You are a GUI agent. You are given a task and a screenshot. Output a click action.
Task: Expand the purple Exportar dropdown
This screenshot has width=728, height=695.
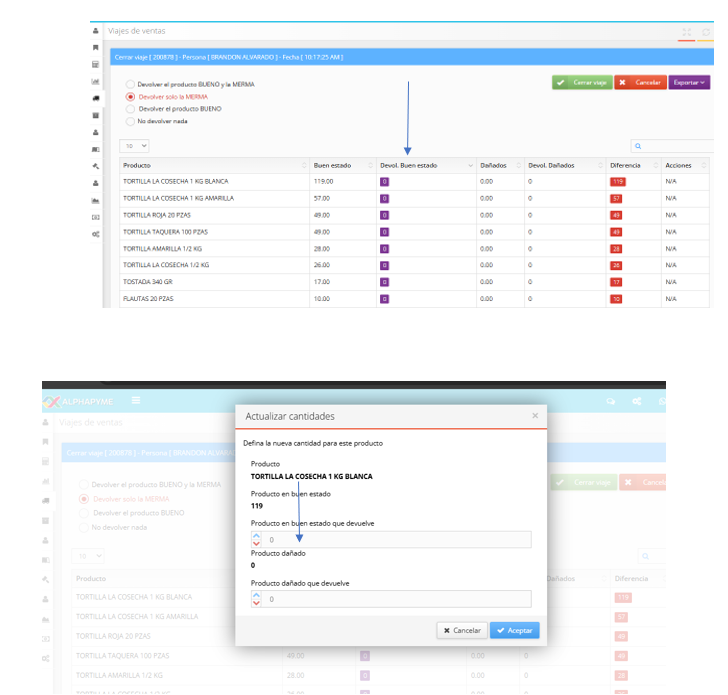coord(689,82)
